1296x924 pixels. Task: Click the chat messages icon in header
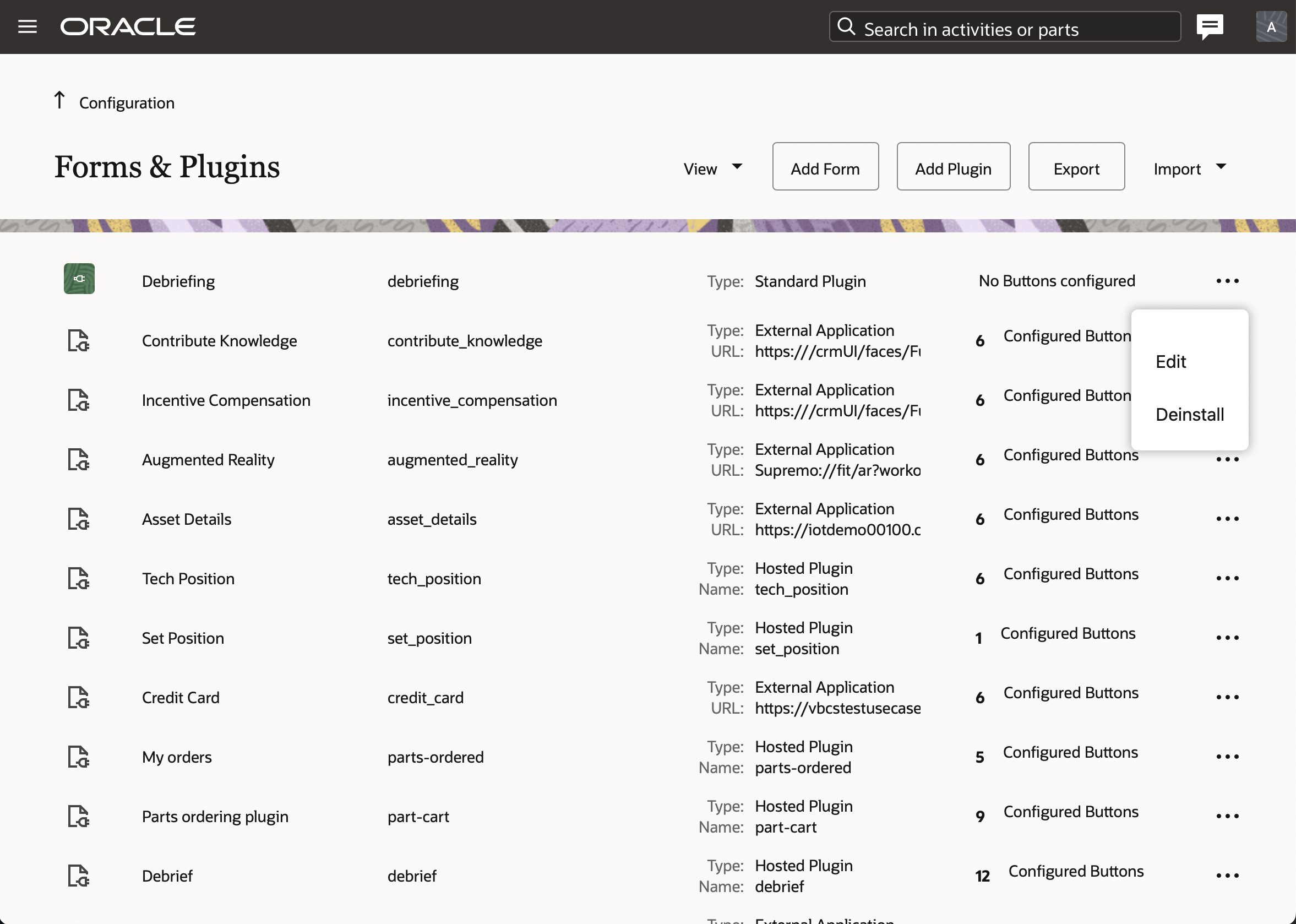pos(1210,26)
